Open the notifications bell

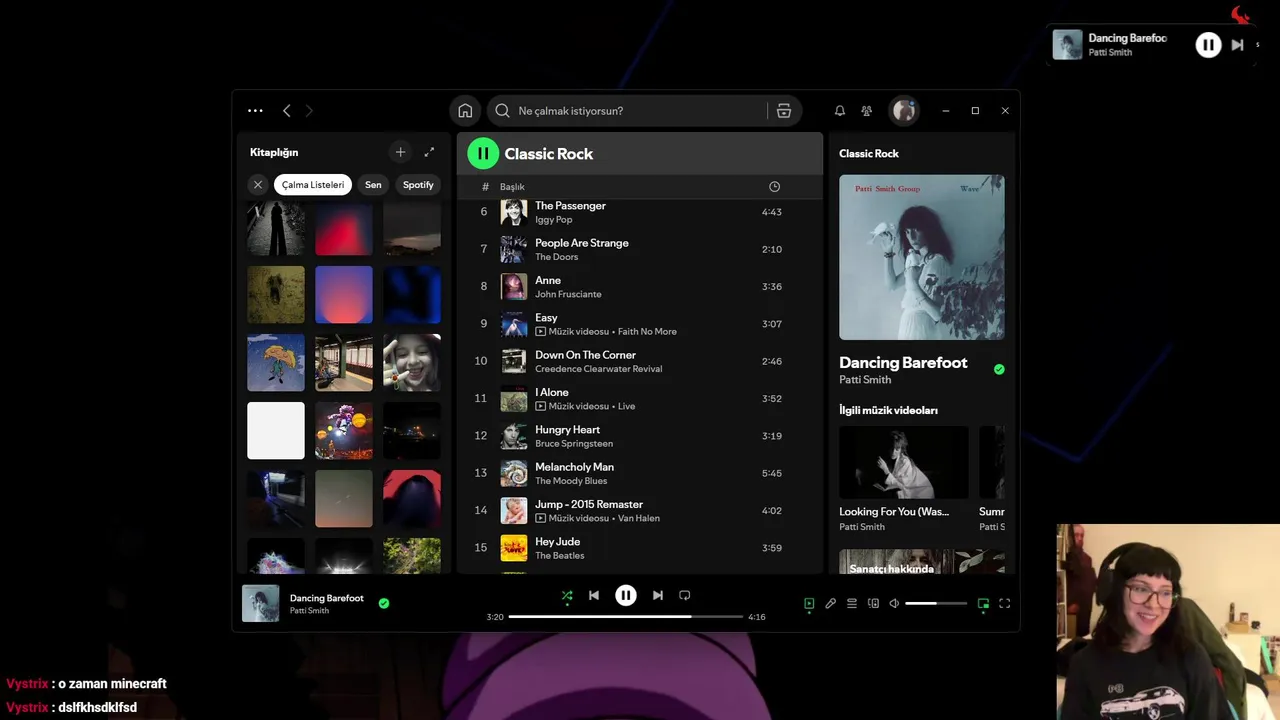[x=840, y=111]
